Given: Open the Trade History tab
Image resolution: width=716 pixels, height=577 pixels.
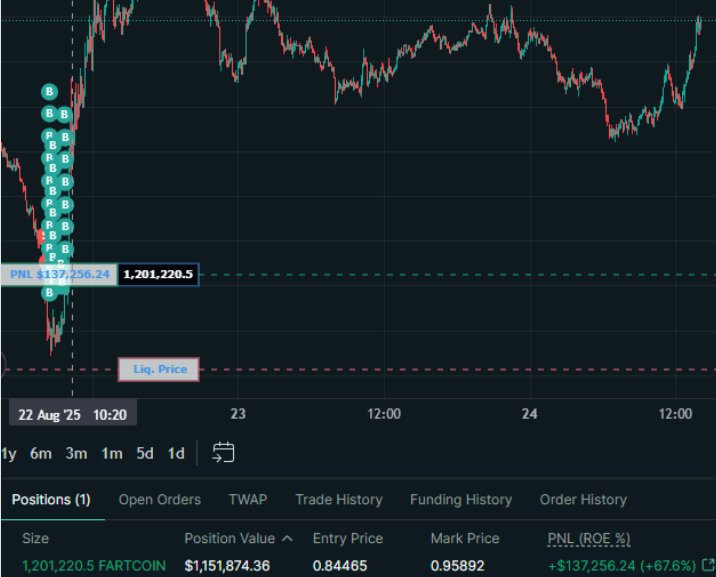Looking at the screenshot, I should click(x=338, y=499).
